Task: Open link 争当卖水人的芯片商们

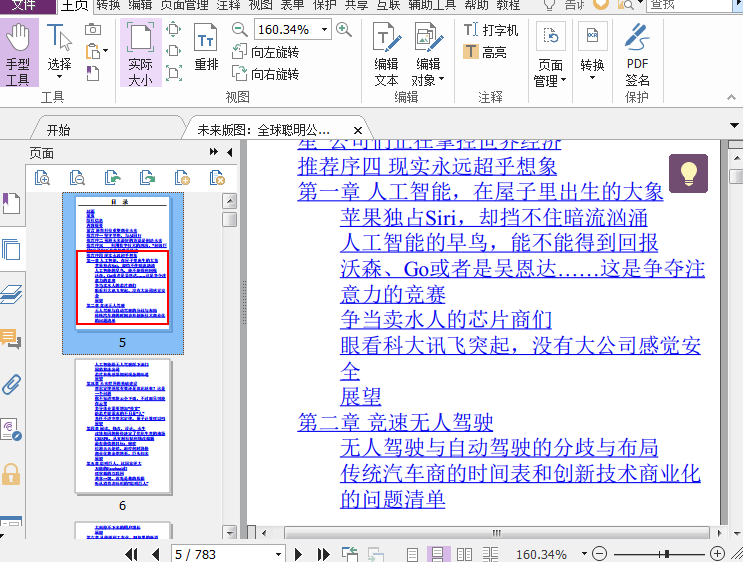Action: pyautogui.click(x=446, y=319)
